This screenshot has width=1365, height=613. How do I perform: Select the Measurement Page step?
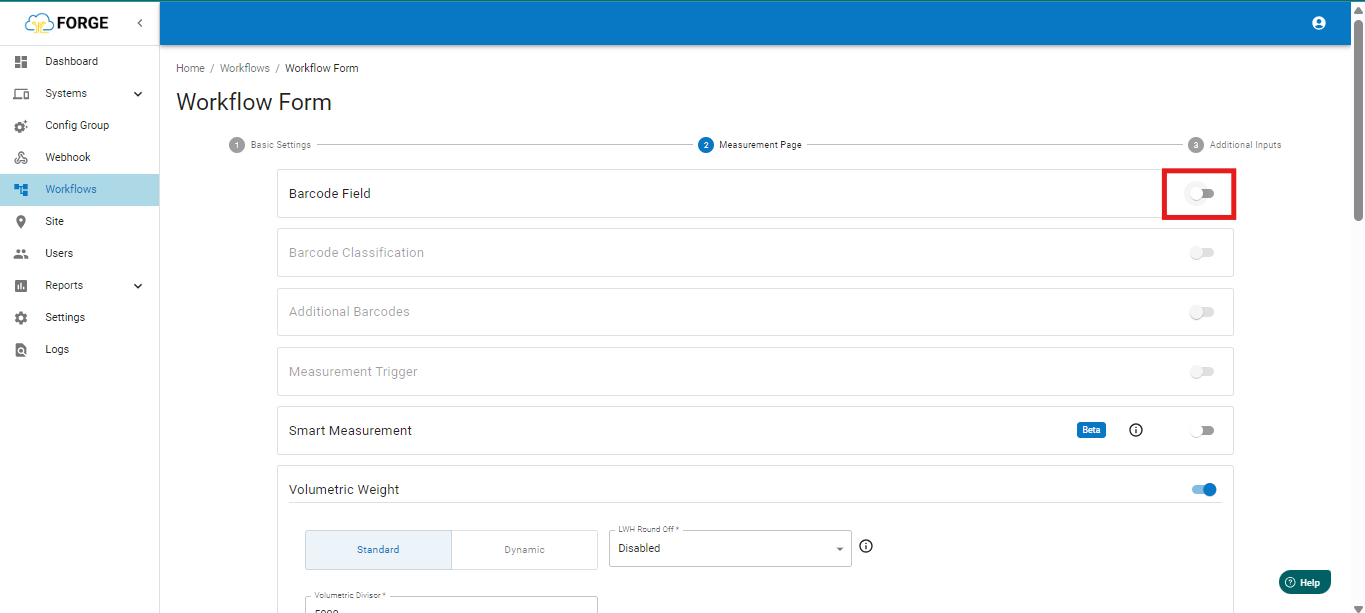tap(750, 145)
